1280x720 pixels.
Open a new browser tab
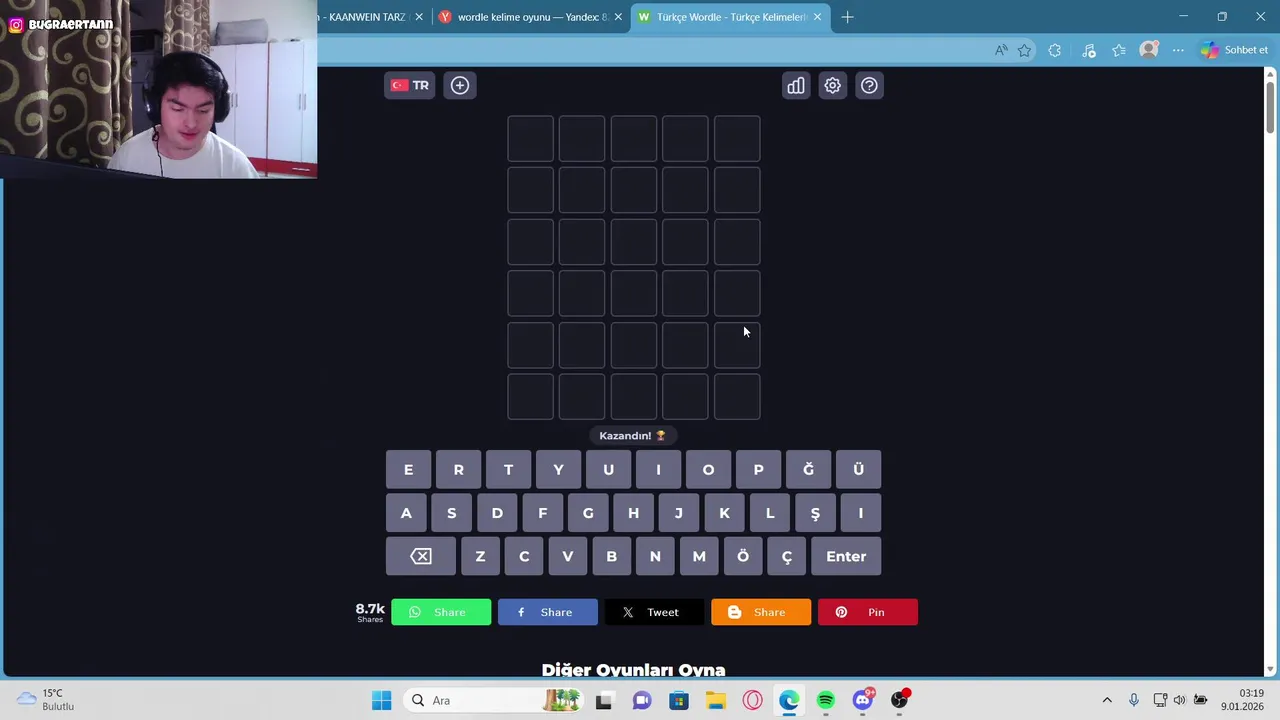click(847, 17)
